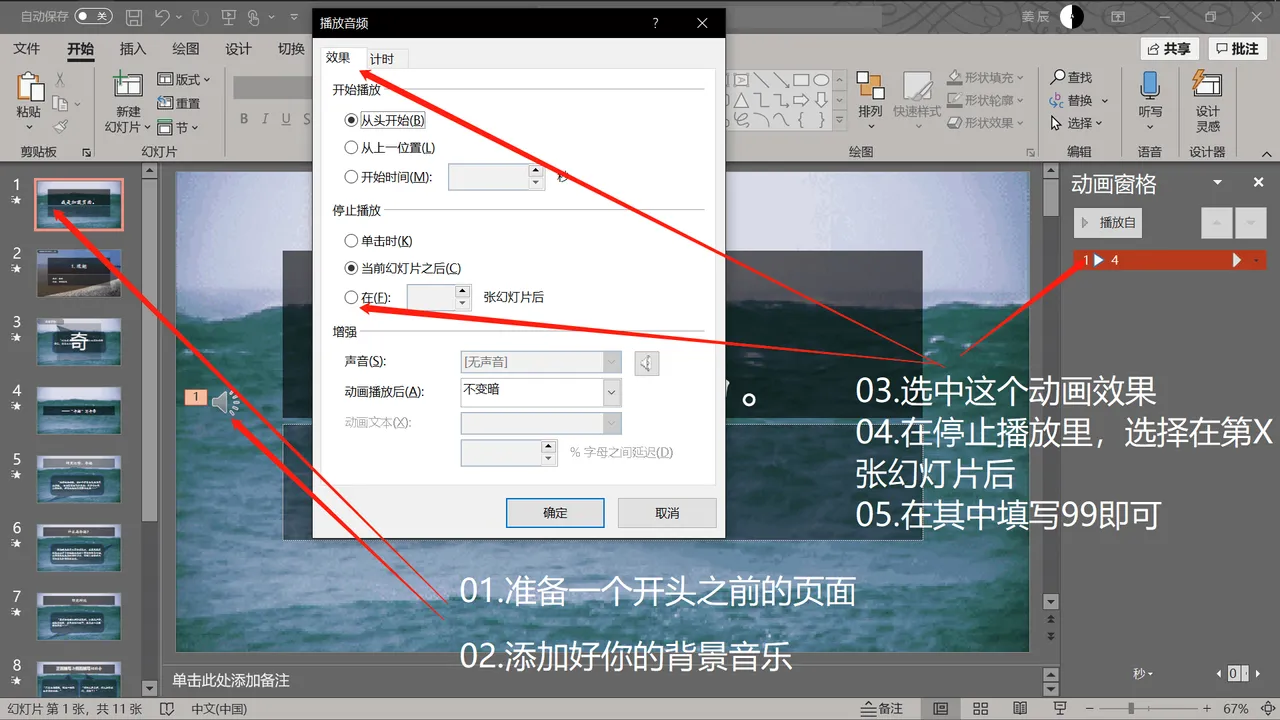Select slide 3 thumbnail with 奇
Screen dimensions: 1280x720
[79, 342]
